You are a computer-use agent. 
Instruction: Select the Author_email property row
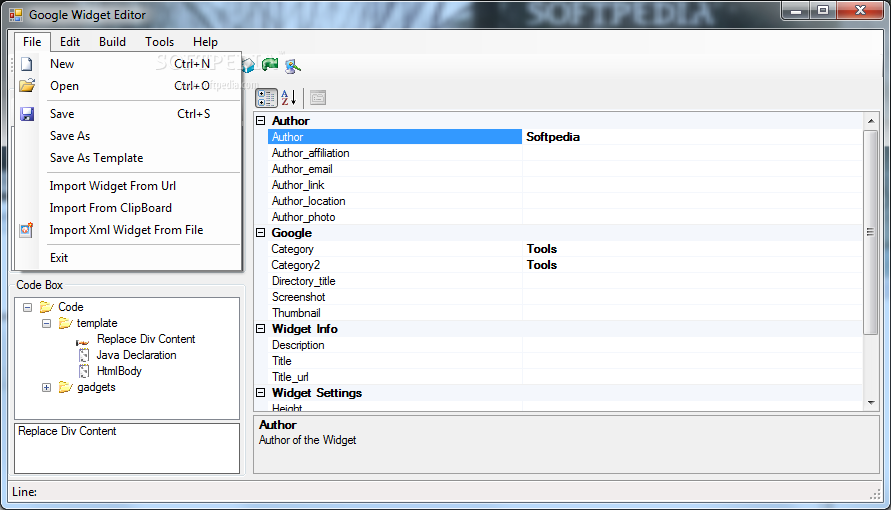tap(565, 169)
